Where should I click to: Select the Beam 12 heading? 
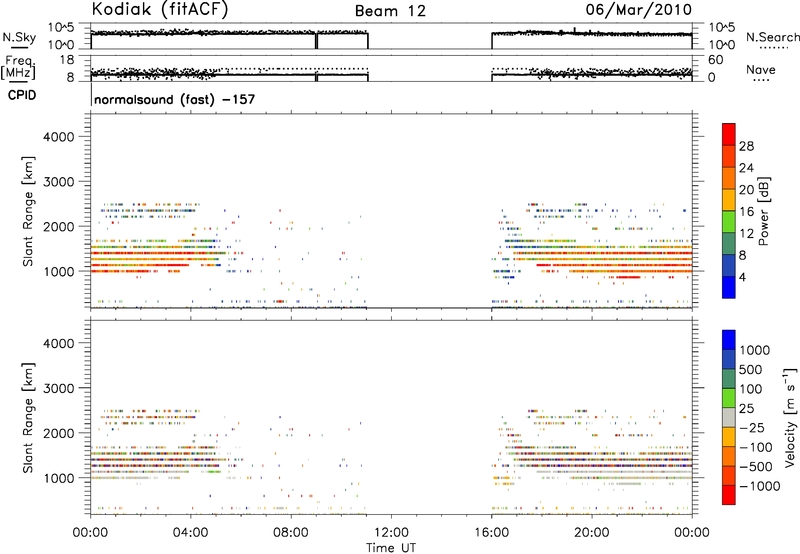point(390,11)
